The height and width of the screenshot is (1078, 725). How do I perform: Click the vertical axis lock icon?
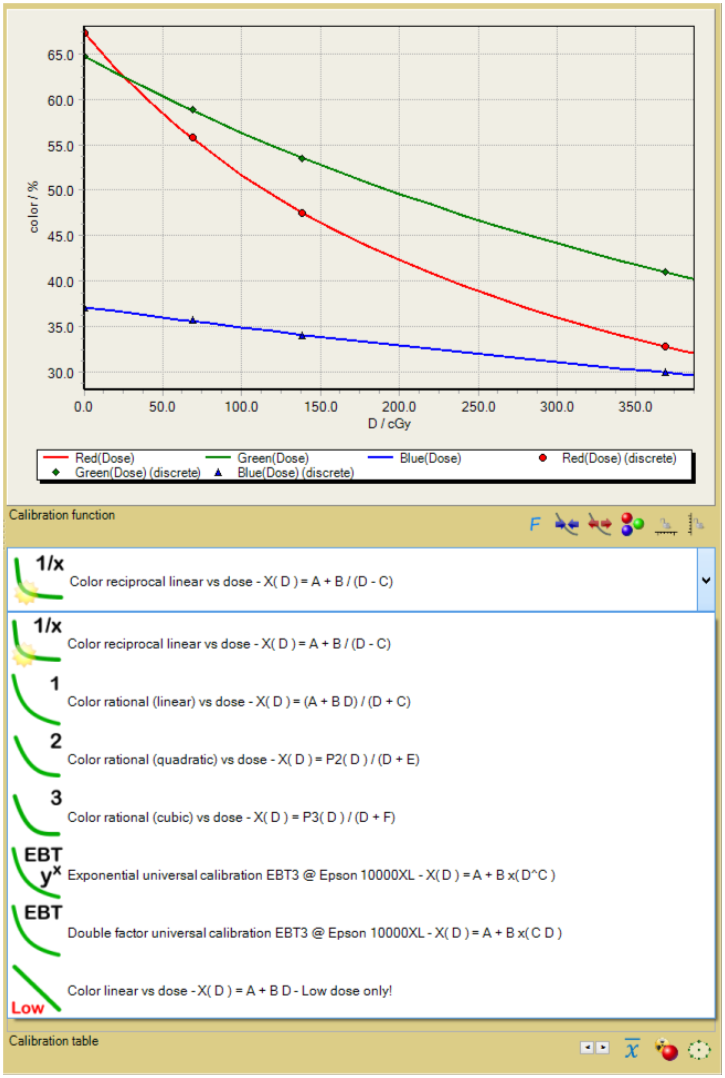click(x=696, y=525)
